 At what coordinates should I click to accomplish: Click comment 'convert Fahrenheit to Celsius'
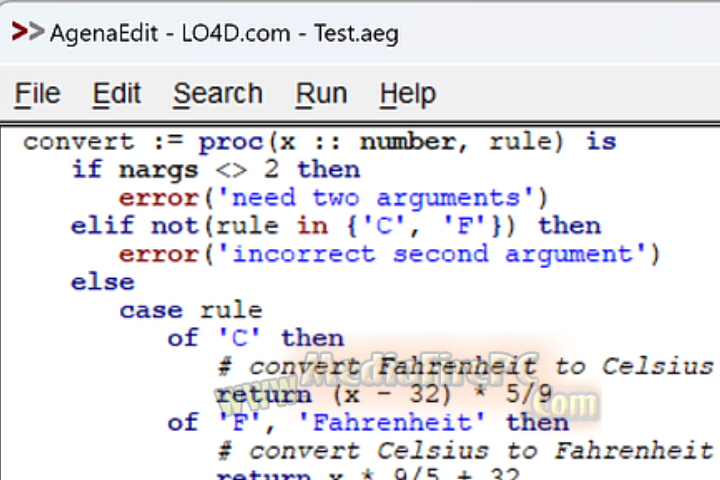(465, 367)
